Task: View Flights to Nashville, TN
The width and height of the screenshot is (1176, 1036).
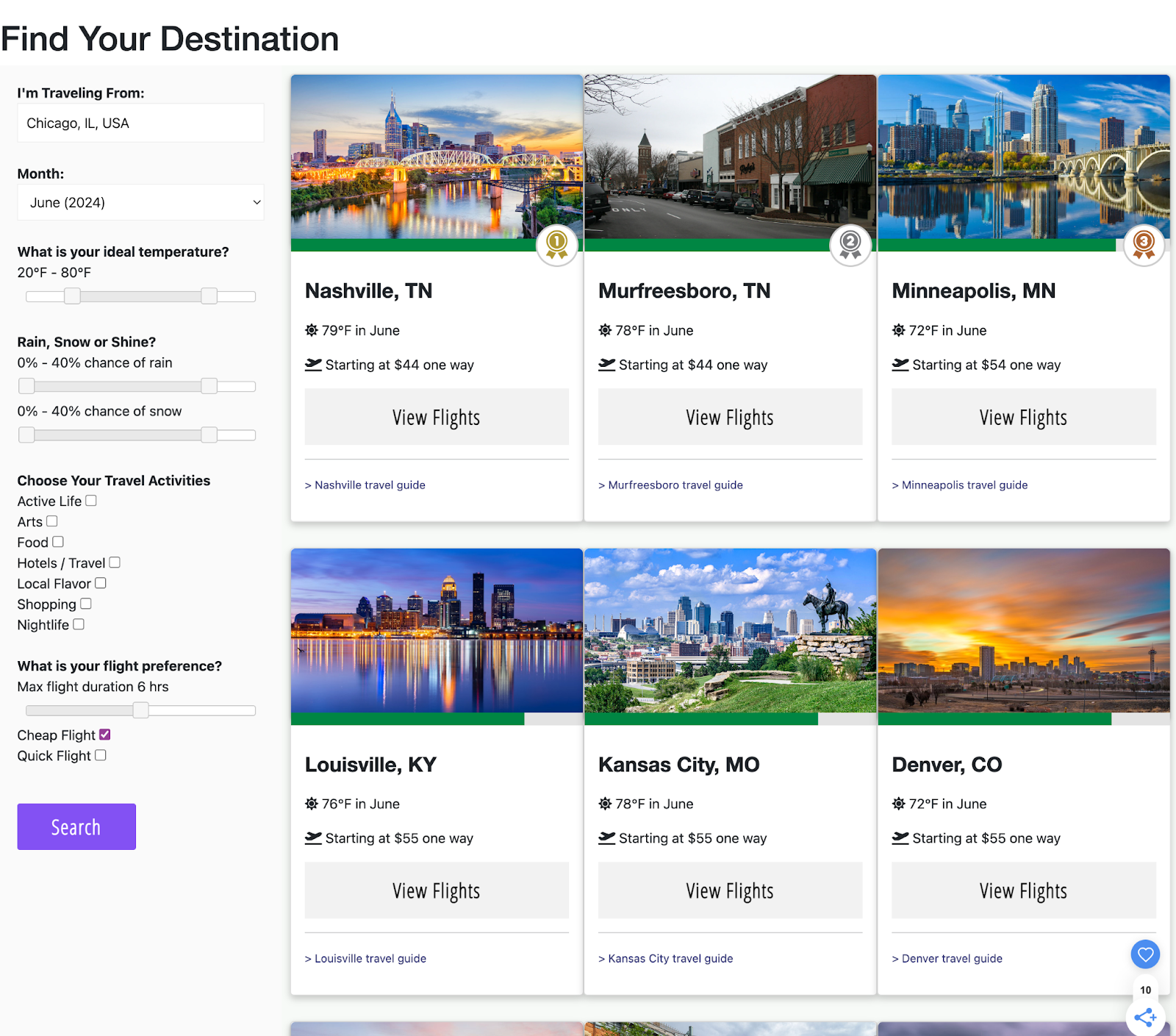Action: pyautogui.click(x=437, y=417)
